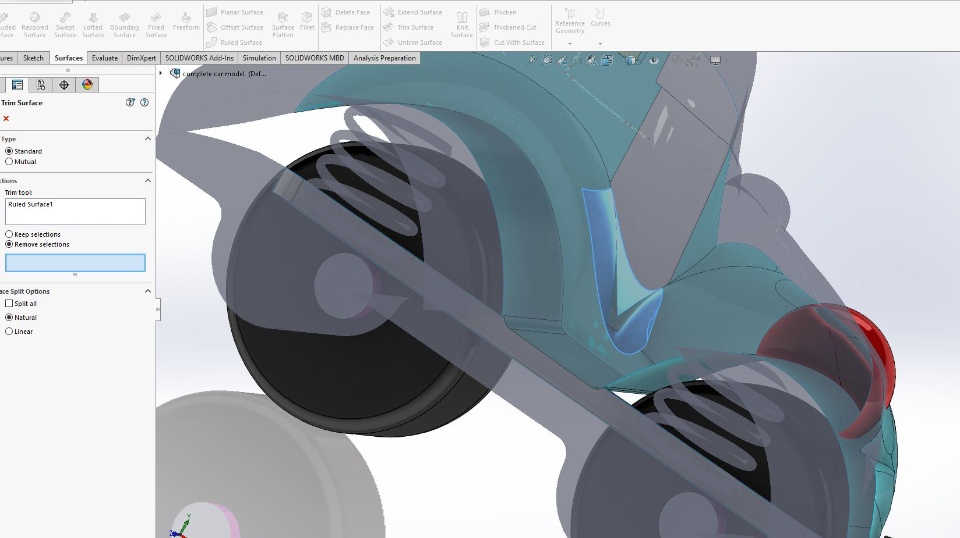Choose the Ruled Surface tool

tap(234, 42)
